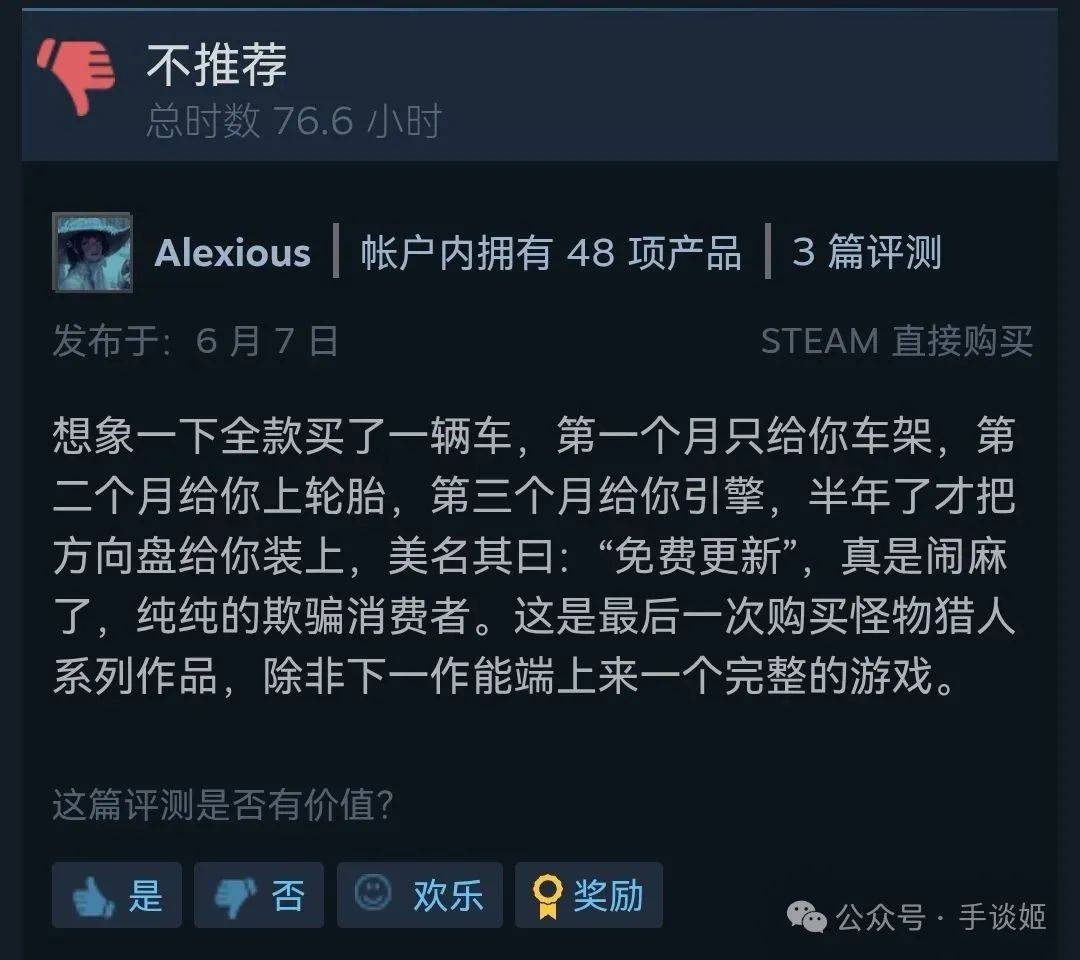This screenshot has height=960, width=1080.
Task: Open the reviewer's avatar image
Action: pos(92,252)
